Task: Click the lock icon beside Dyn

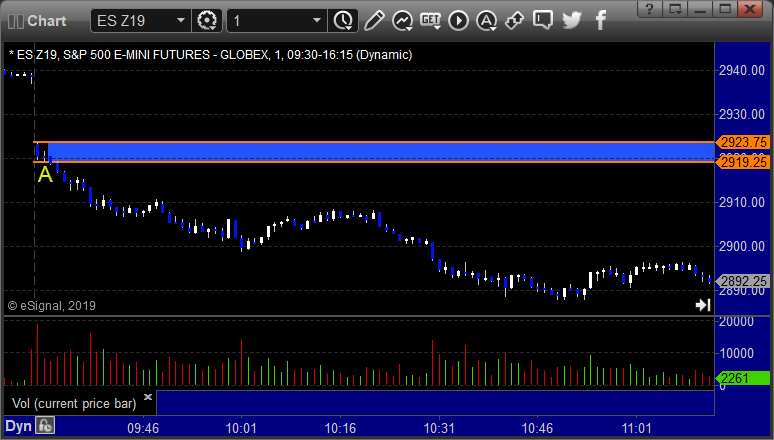Action: pos(45,426)
